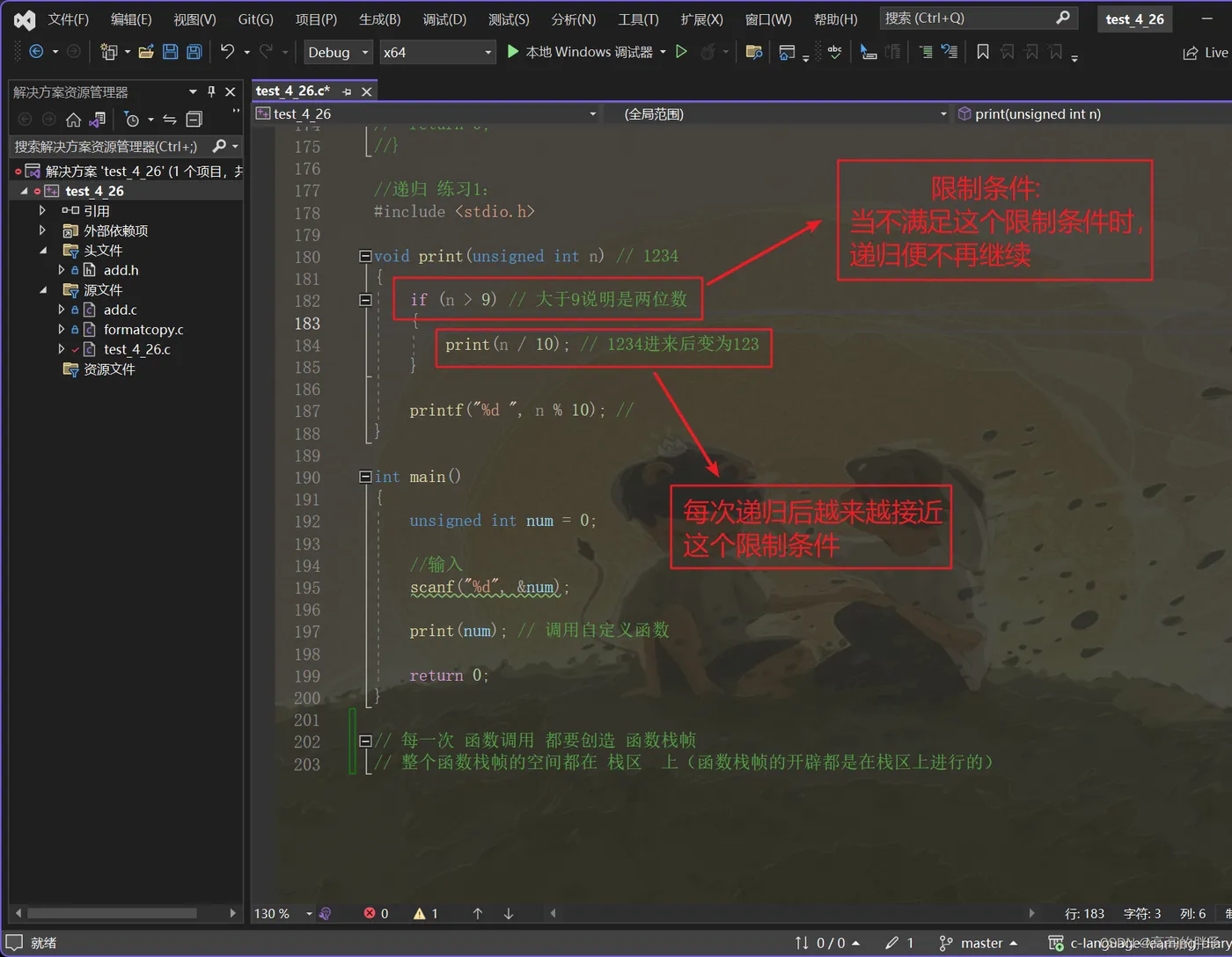Collapse the print function code block
Screen dimensions: 1232x957
click(x=365, y=256)
